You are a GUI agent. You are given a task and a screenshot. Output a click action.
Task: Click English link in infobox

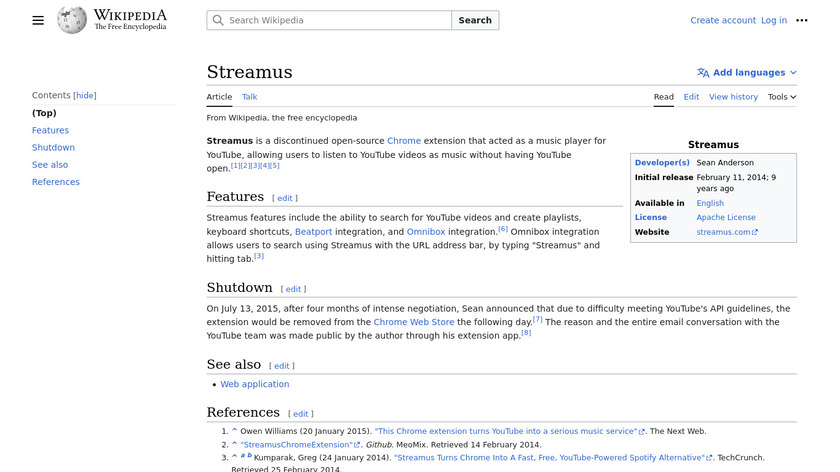(x=710, y=203)
